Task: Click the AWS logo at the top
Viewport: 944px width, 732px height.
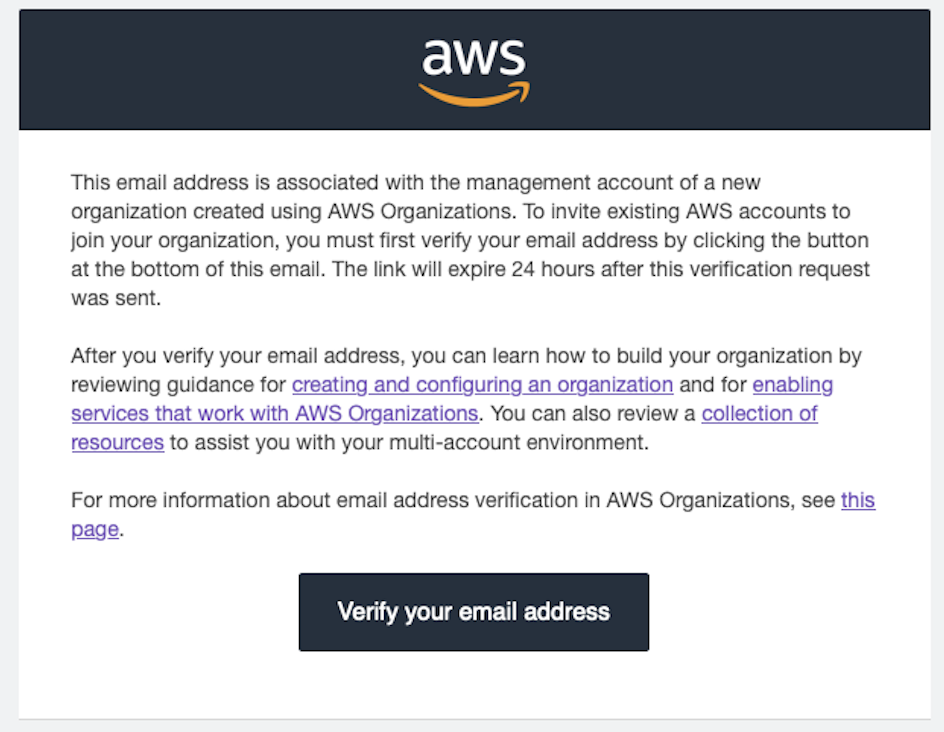Action: click(x=473, y=68)
